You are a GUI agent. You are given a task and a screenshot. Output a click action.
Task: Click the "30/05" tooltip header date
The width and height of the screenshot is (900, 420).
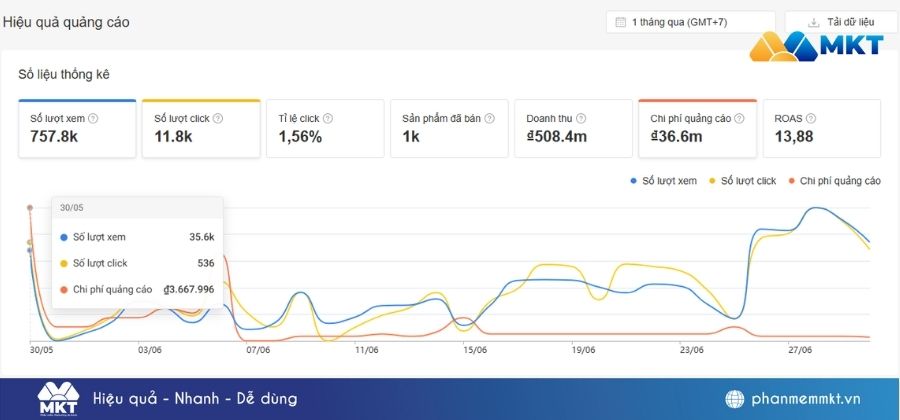72,208
